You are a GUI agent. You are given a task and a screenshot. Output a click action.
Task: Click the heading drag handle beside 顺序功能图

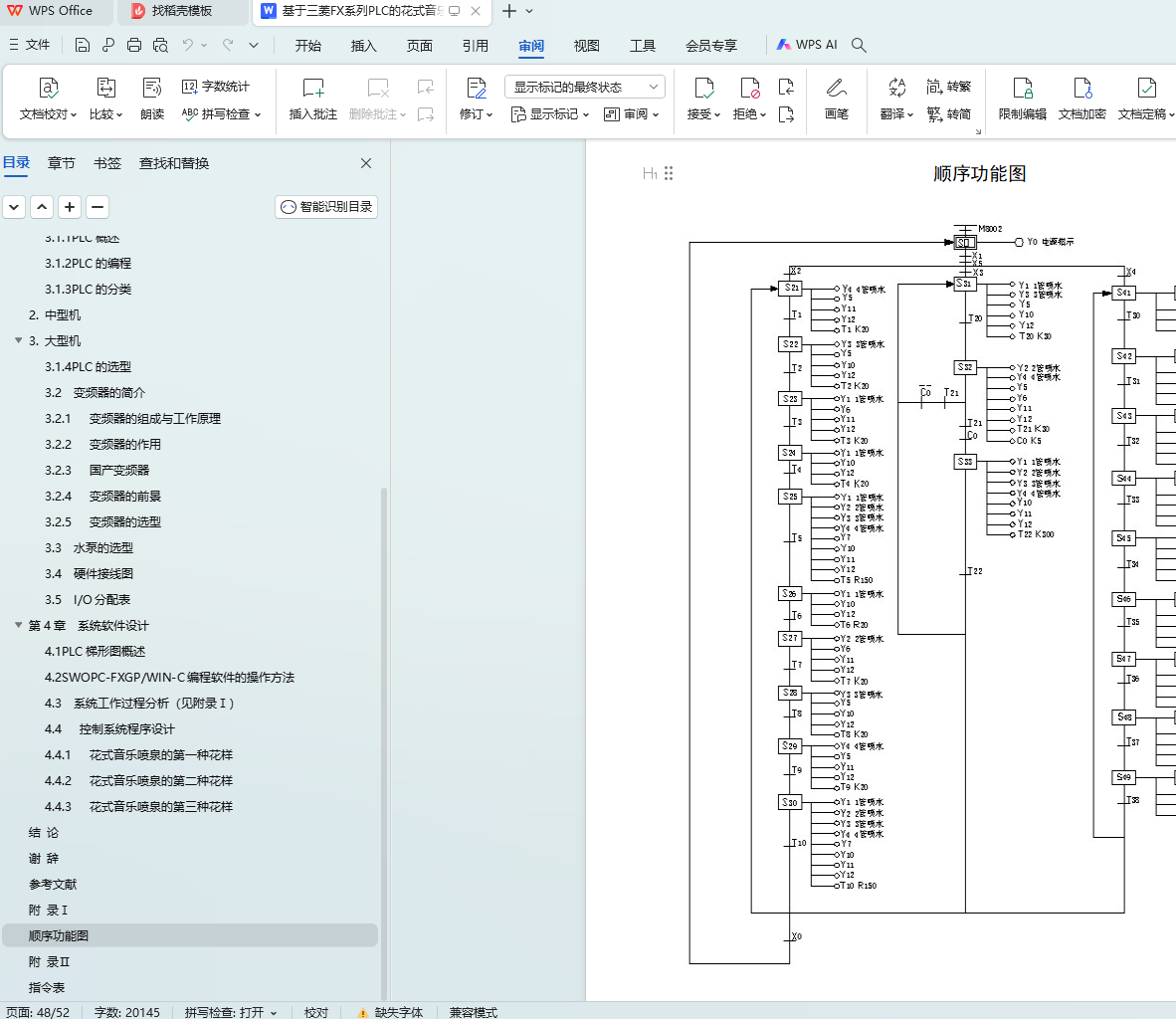coord(669,173)
